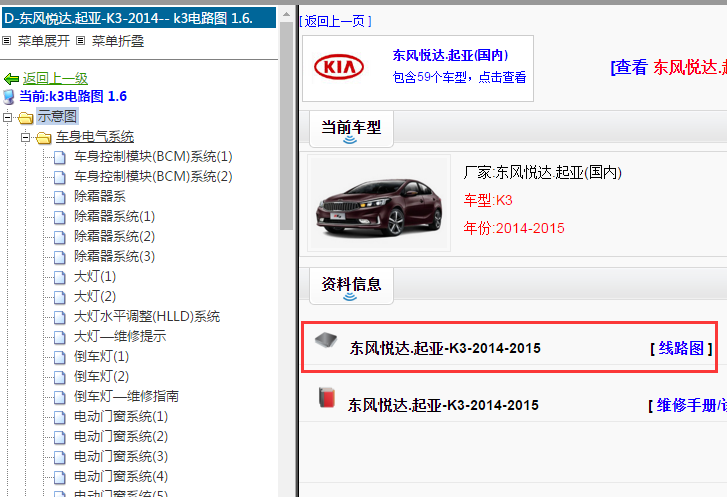Open 电动门窗系统(1) item

(121, 417)
